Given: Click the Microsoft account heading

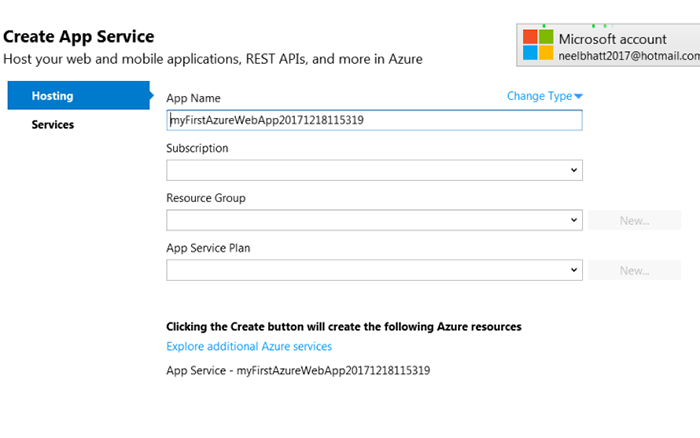Looking at the screenshot, I should (x=612, y=39).
